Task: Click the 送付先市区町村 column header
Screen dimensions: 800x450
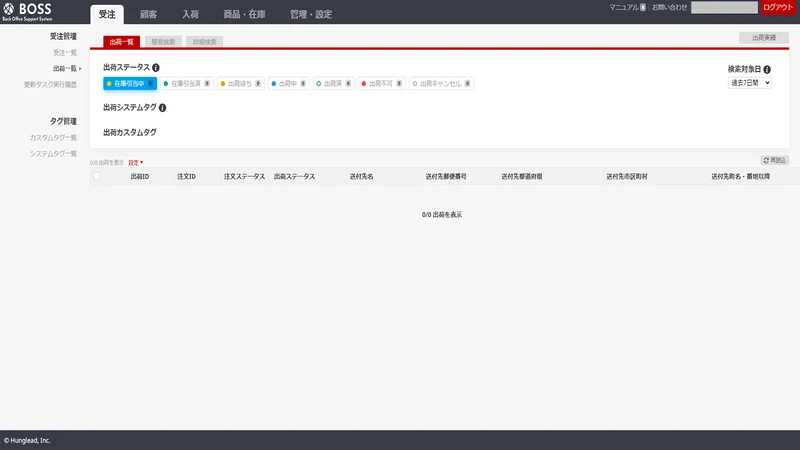Action: (x=627, y=177)
